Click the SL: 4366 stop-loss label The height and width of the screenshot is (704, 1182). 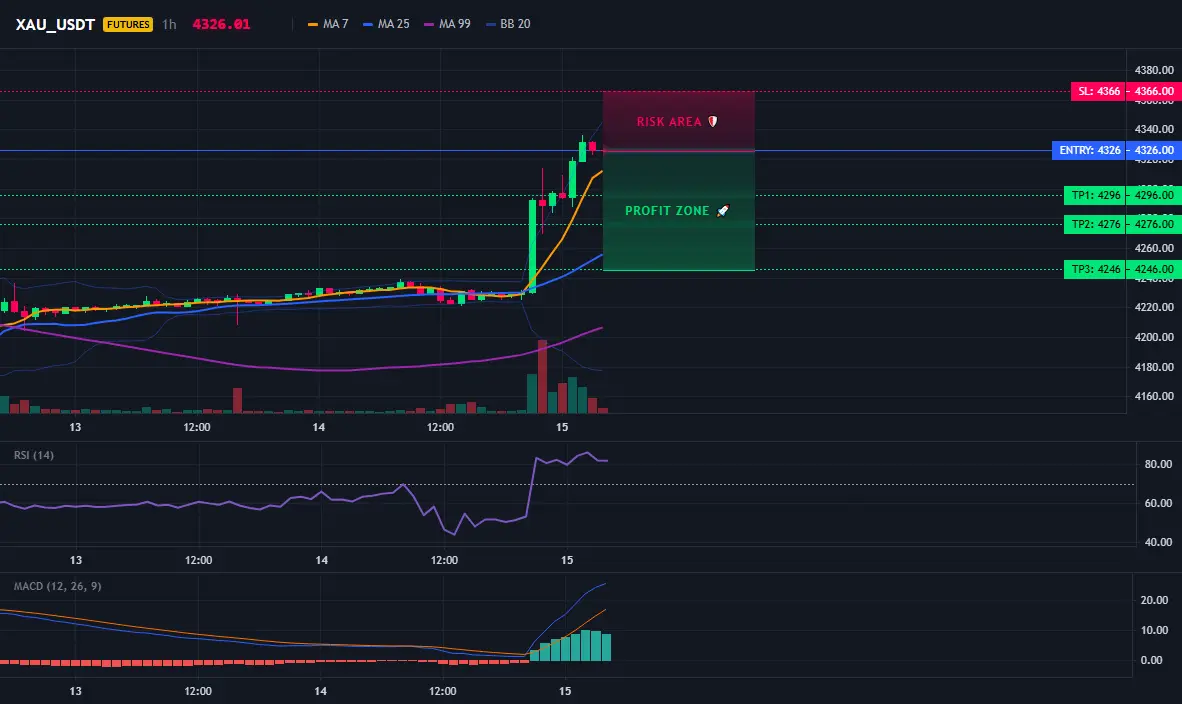1098,91
